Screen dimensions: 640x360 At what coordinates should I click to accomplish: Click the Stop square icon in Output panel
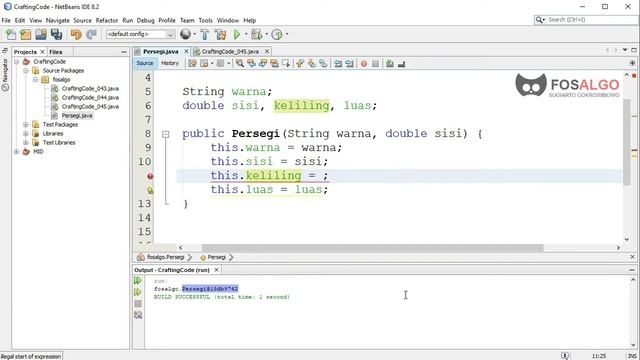[x=138, y=304]
